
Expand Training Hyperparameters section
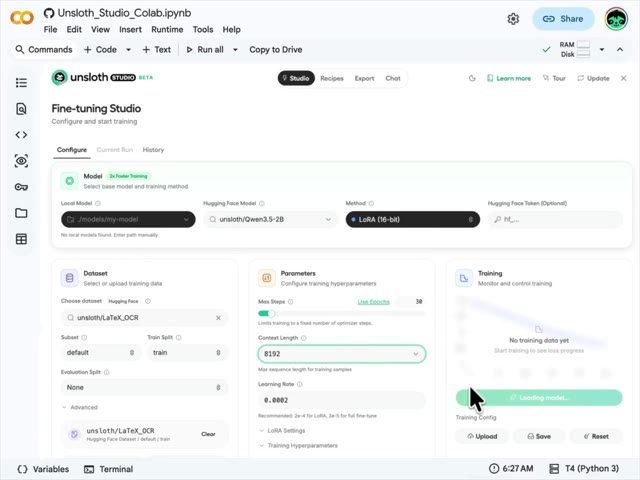(x=300, y=445)
